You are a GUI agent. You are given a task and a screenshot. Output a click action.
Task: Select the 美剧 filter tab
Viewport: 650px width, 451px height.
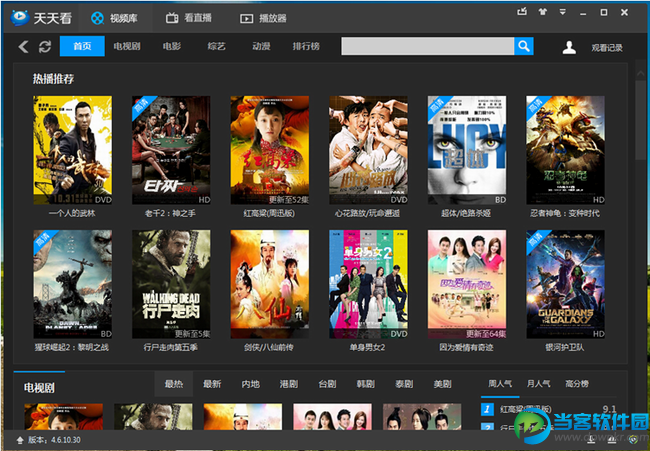coord(442,384)
